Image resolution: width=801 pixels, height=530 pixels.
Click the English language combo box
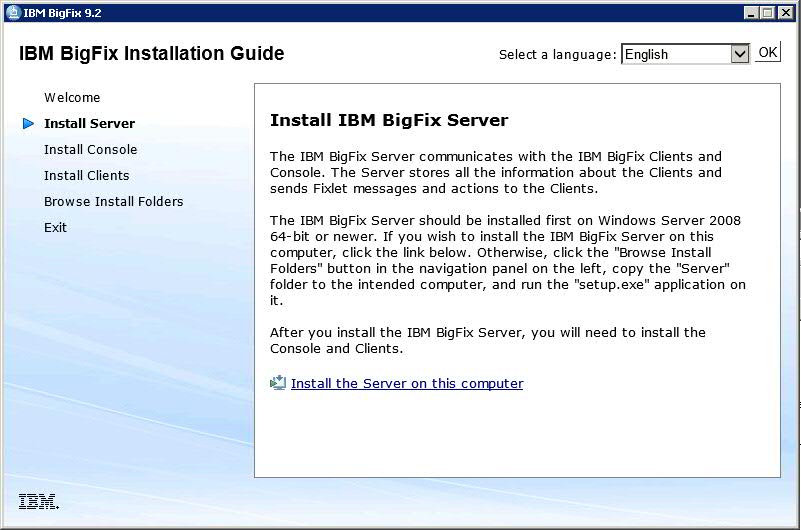685,54
